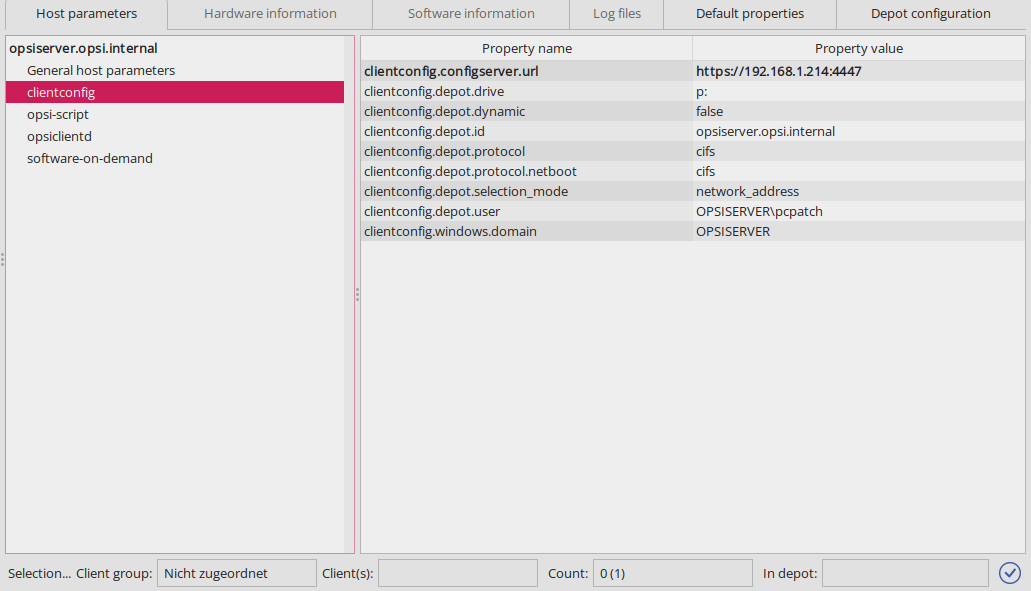1031x591 pixels.
Task: Switch to the Depot configuration tab
Action: (931, 13)
